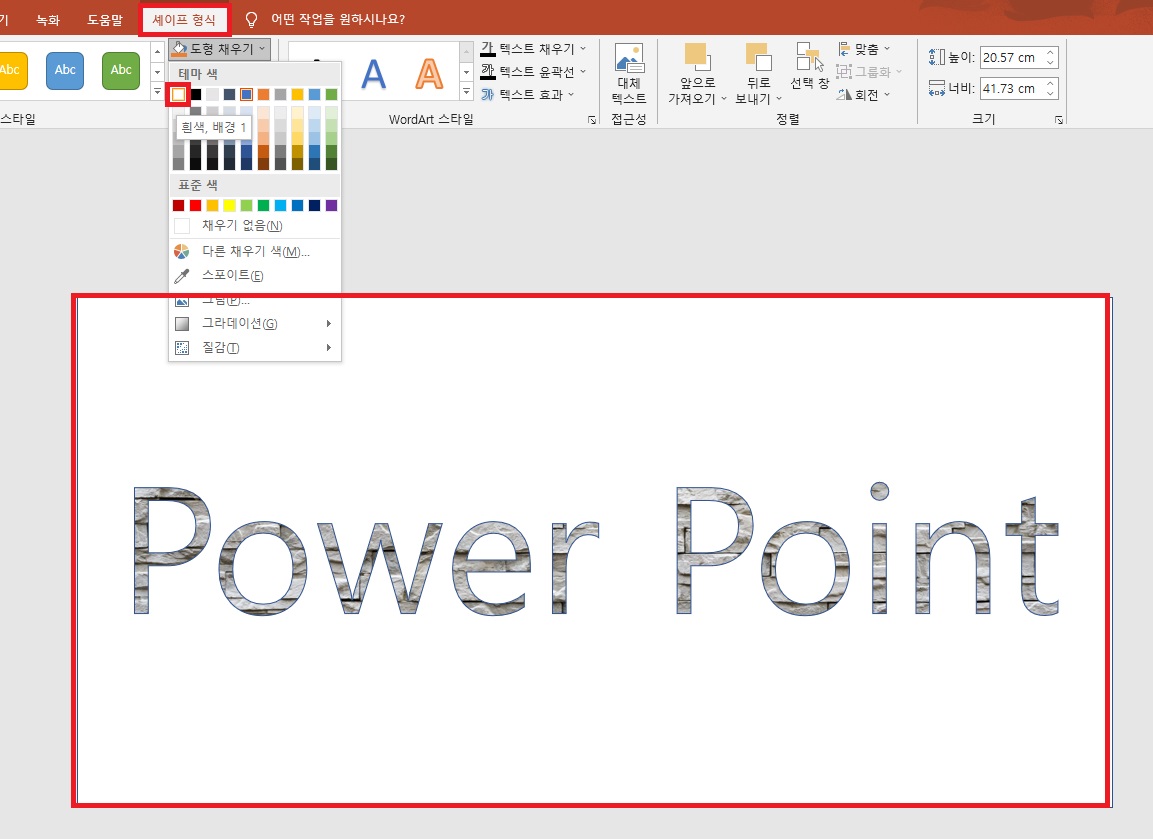Choose the blue accent theme swatch with orange border

(246, 94)
